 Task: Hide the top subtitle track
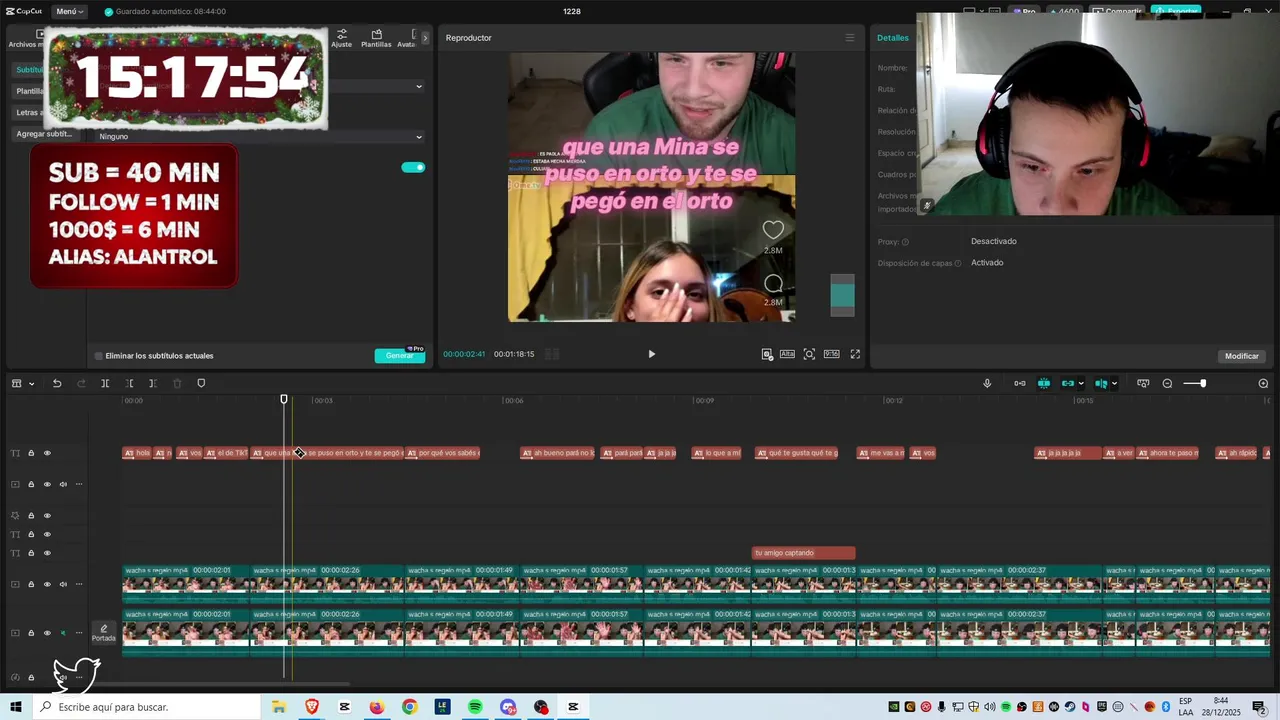[x=46, y=453]
